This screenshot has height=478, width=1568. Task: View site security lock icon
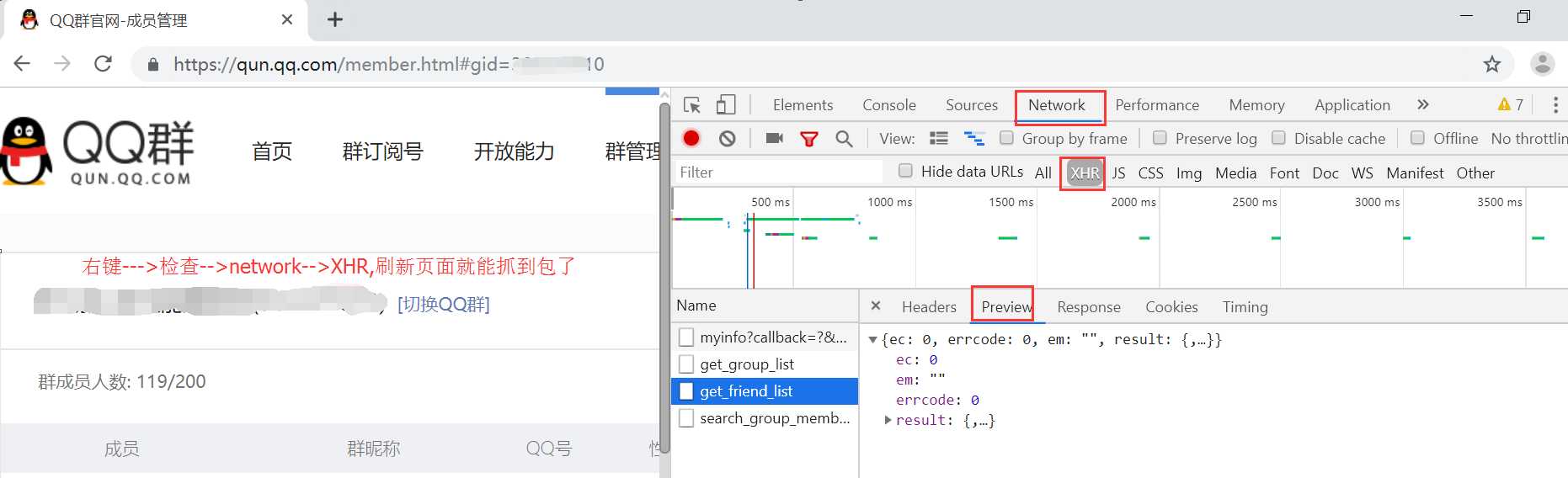click(x=153, y=64)
